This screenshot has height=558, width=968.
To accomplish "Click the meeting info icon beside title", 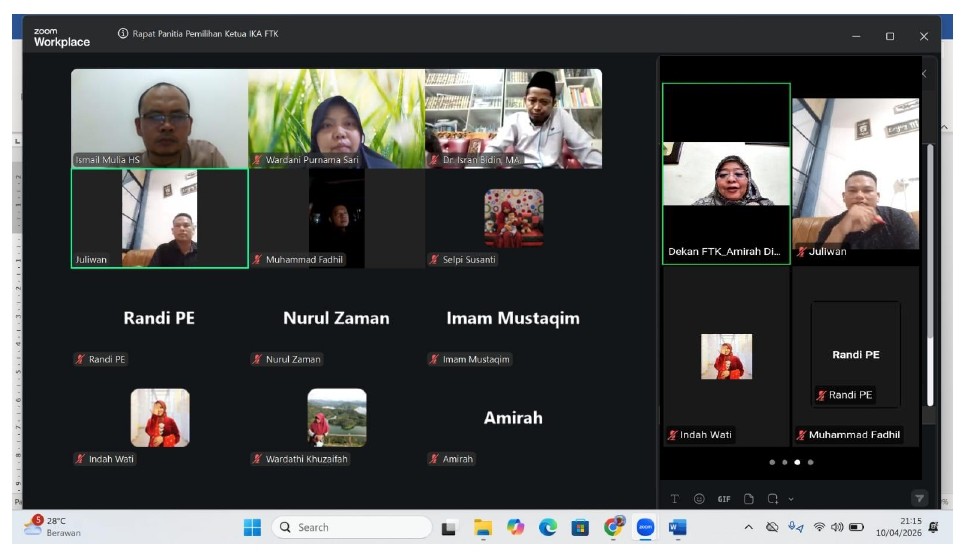I will [x=123, y=34].
